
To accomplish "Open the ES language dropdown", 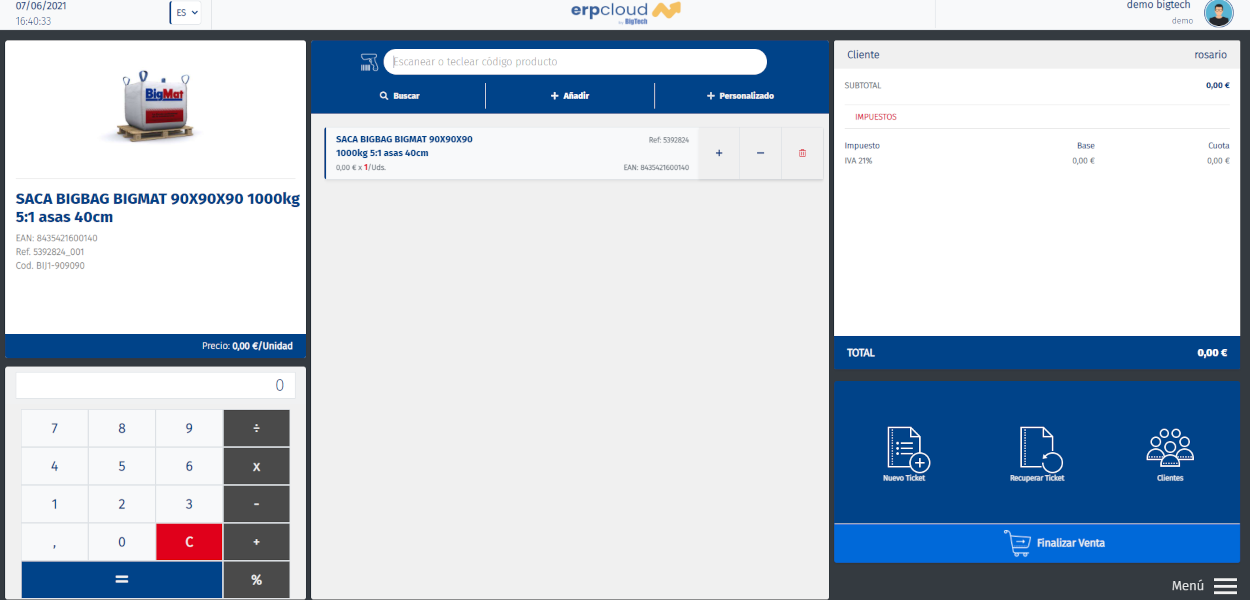I will [x=186, y=13].
